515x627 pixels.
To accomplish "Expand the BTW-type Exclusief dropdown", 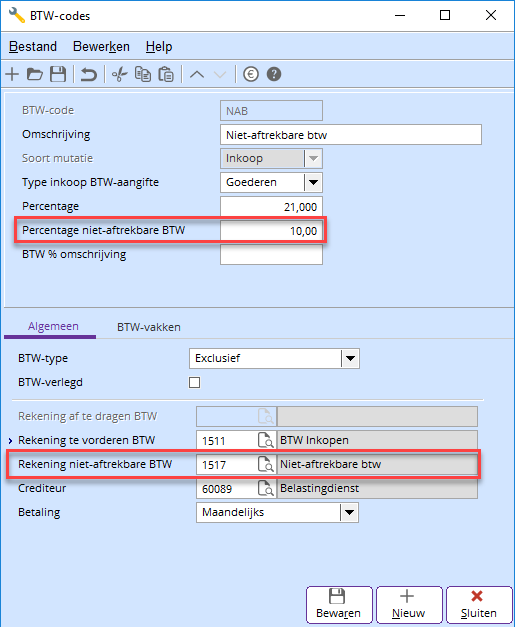I will [350, 358].
